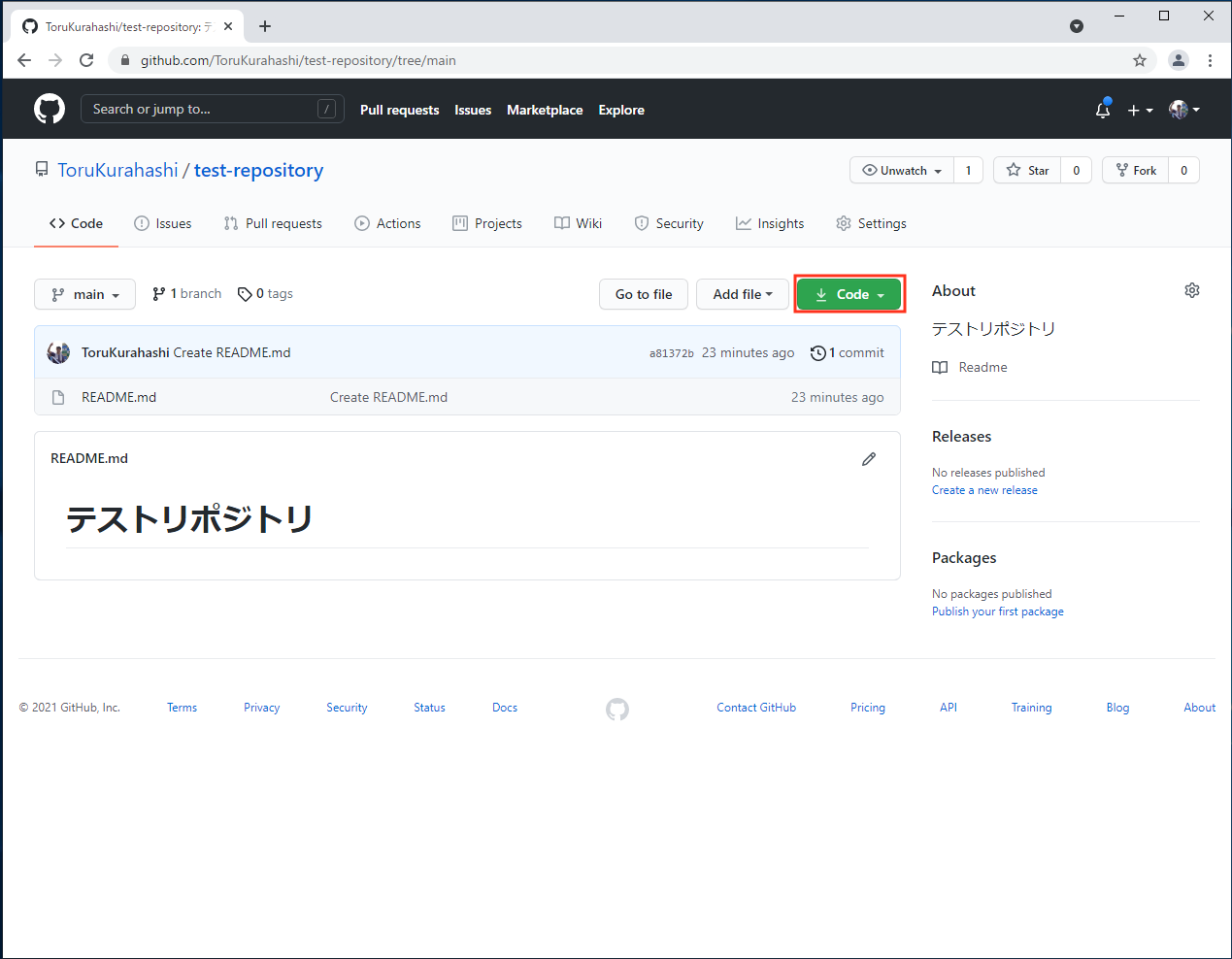The image size is (1232, 959).
Task: View the 0 tags link
Action: pyautogui.click(x=265, y=293)
